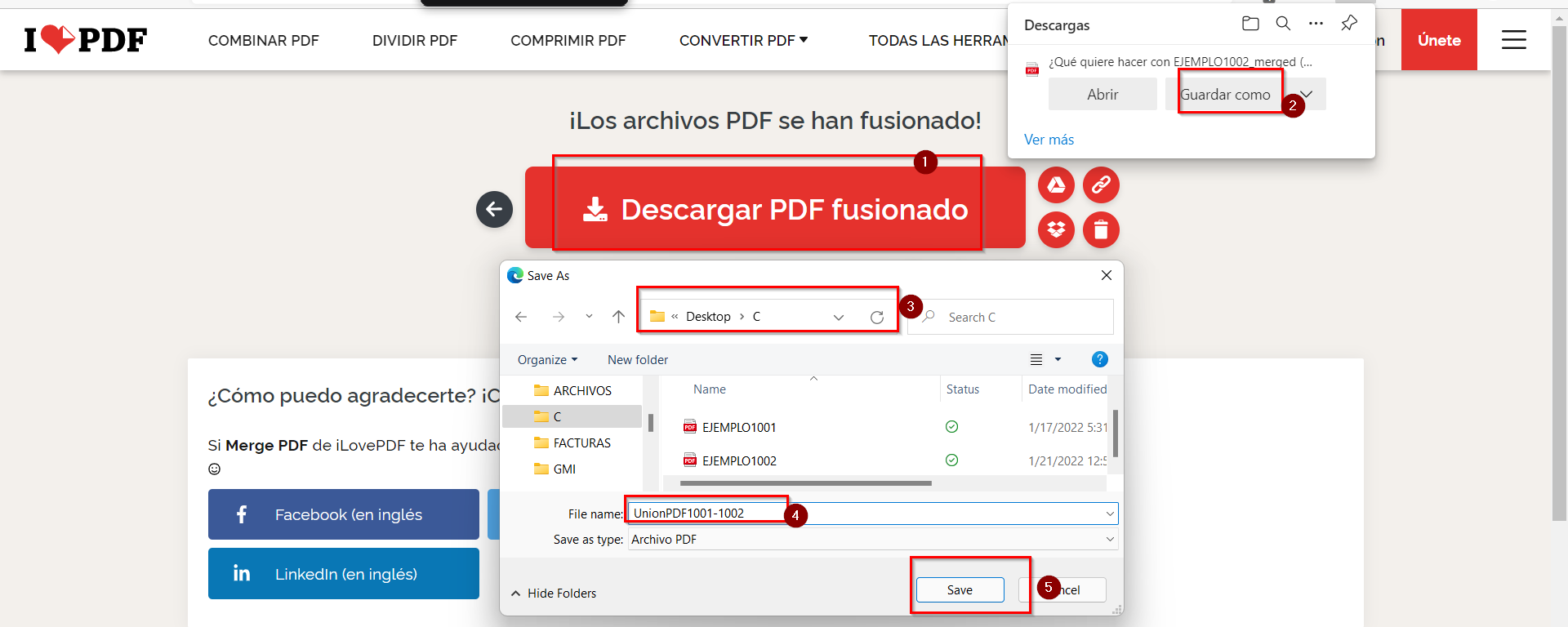The image size is (1568, 627).
Task: Share on Facebook button
Action: (x=344, y=514)
